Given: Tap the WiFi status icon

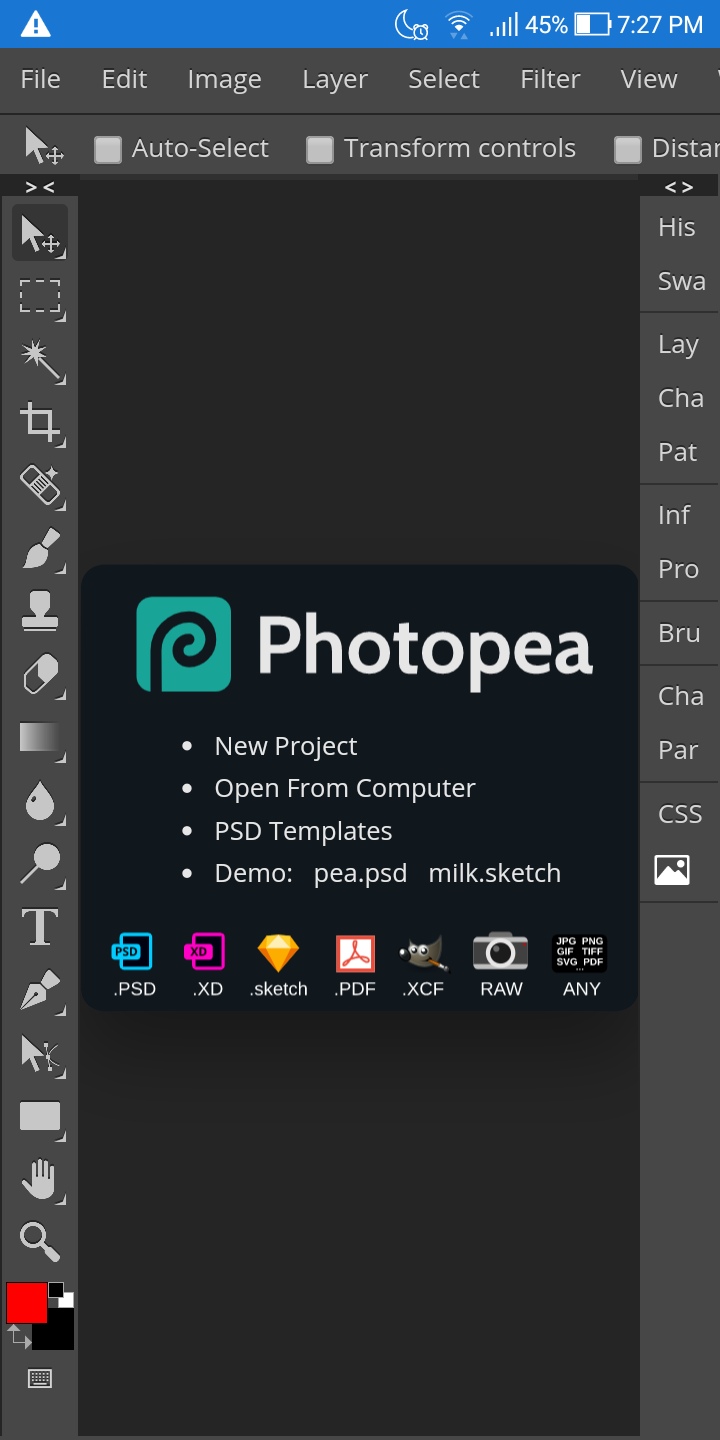Looking at the screenshot, I should tap(459, 25).
